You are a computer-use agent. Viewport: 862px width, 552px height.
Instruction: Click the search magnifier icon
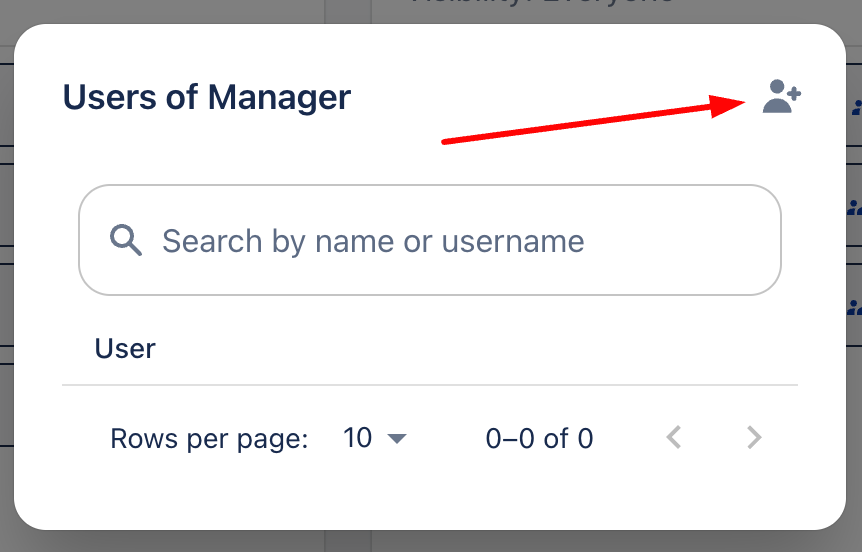click(x=126, y=240)
